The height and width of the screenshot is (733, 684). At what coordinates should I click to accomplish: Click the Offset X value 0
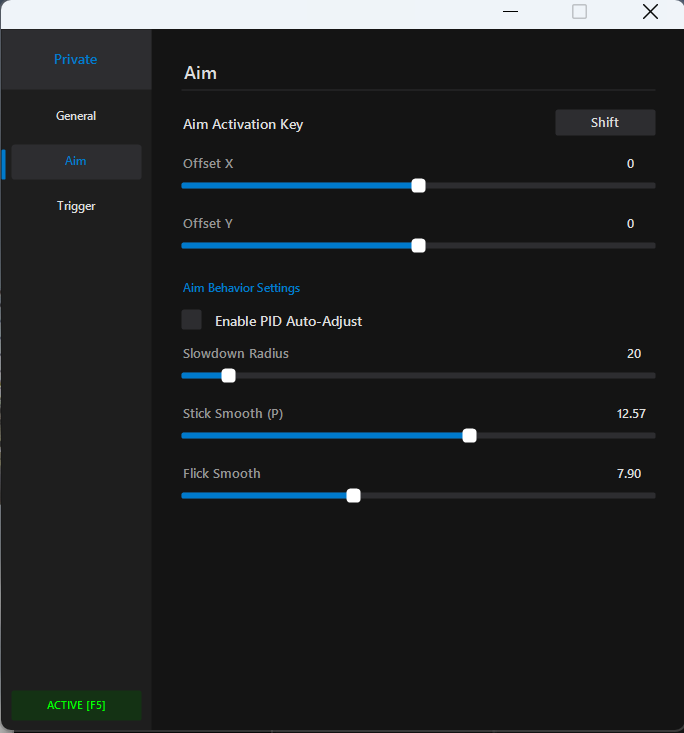click(630, 163)
